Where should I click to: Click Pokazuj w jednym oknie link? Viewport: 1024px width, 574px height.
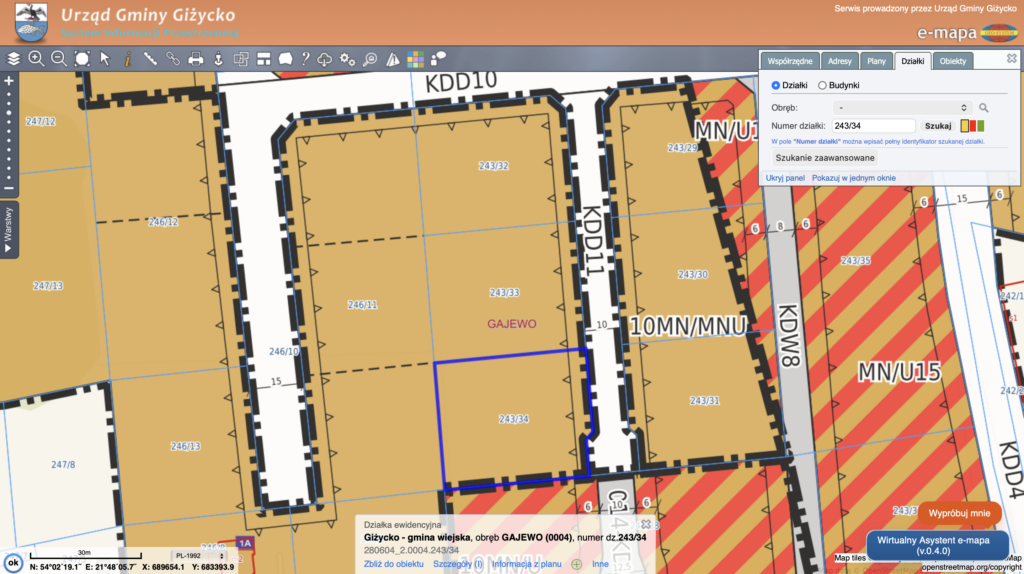pos(854,178)
